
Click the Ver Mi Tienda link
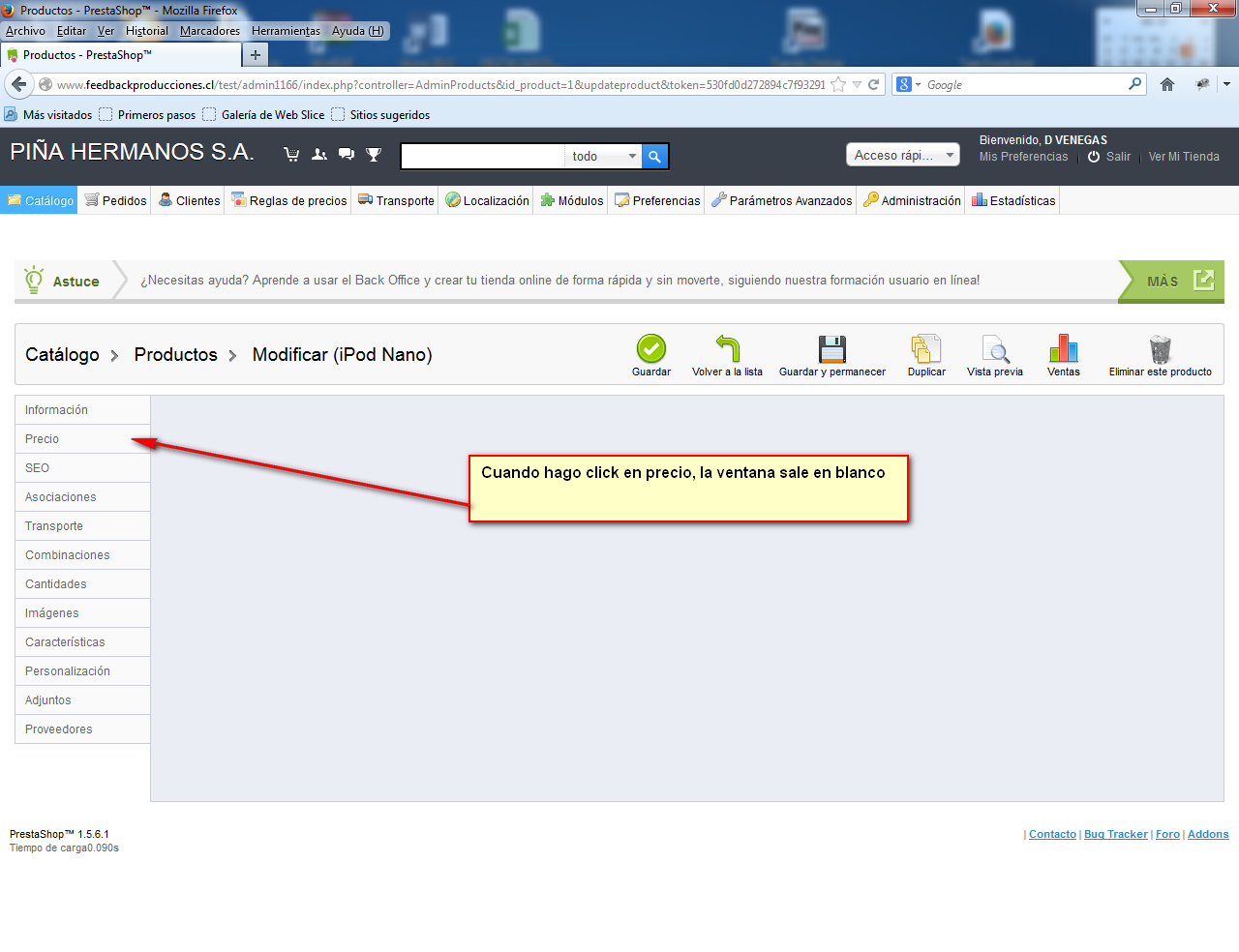tap(1184, 157)
